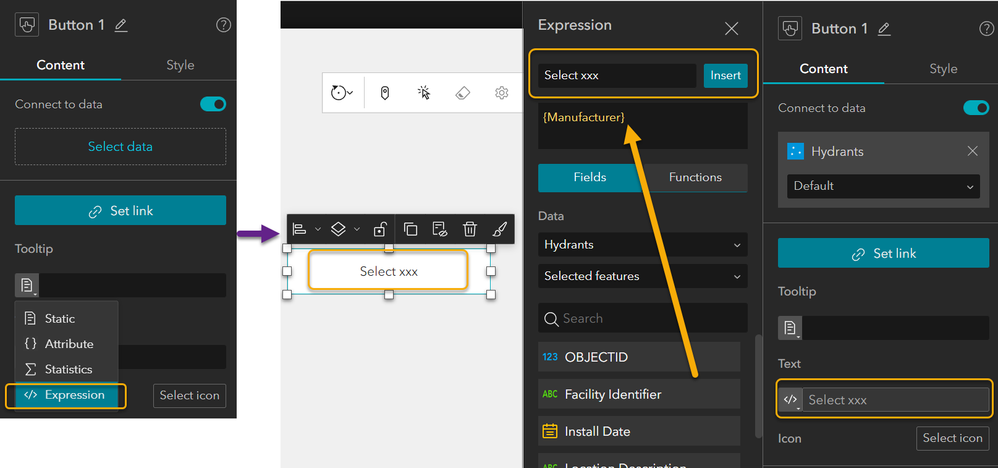Click the lock position icon
This screenshot has height=468, width=998.
pyautogui.click(x=380, y=229)
